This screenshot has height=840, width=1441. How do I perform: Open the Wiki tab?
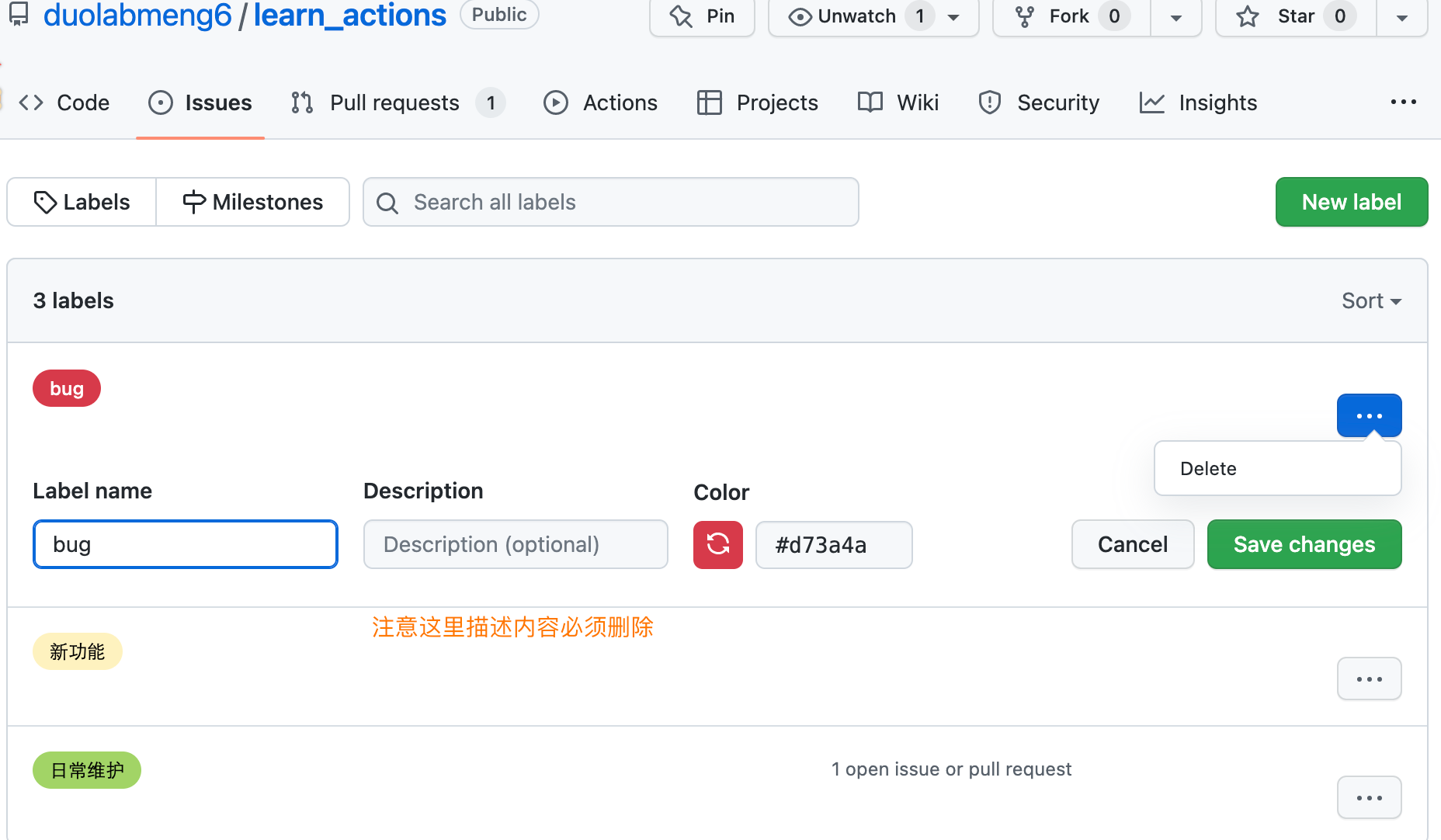pyautogui.click(x=898, y=102)
